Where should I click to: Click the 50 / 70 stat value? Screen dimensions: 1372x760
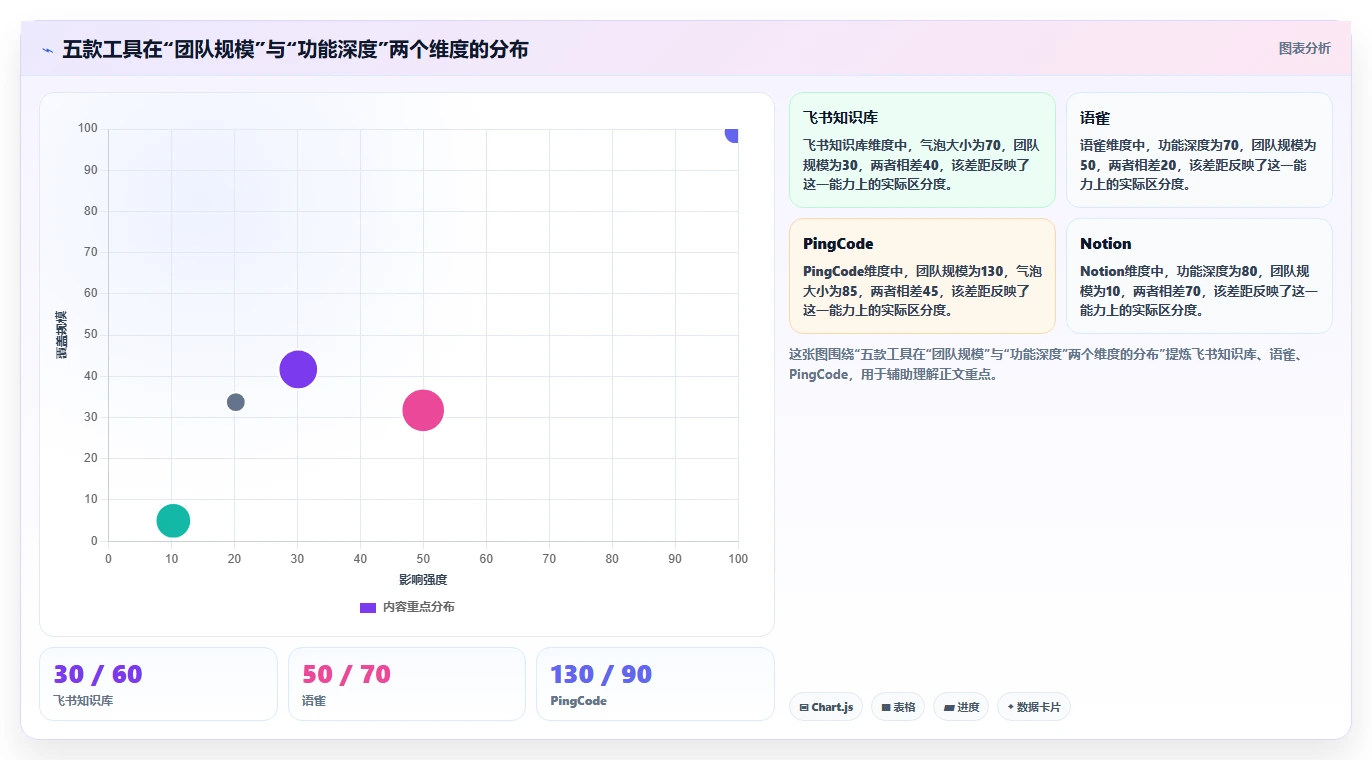(x=346, y=674)
